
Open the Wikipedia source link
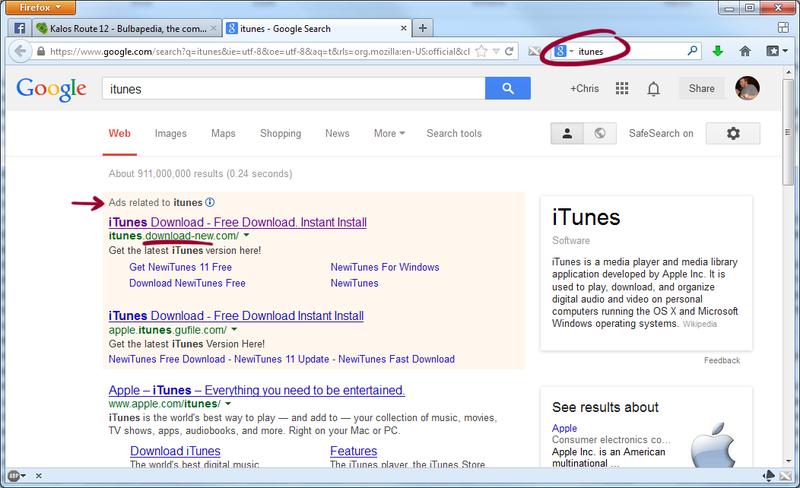[x=699, y=324]
